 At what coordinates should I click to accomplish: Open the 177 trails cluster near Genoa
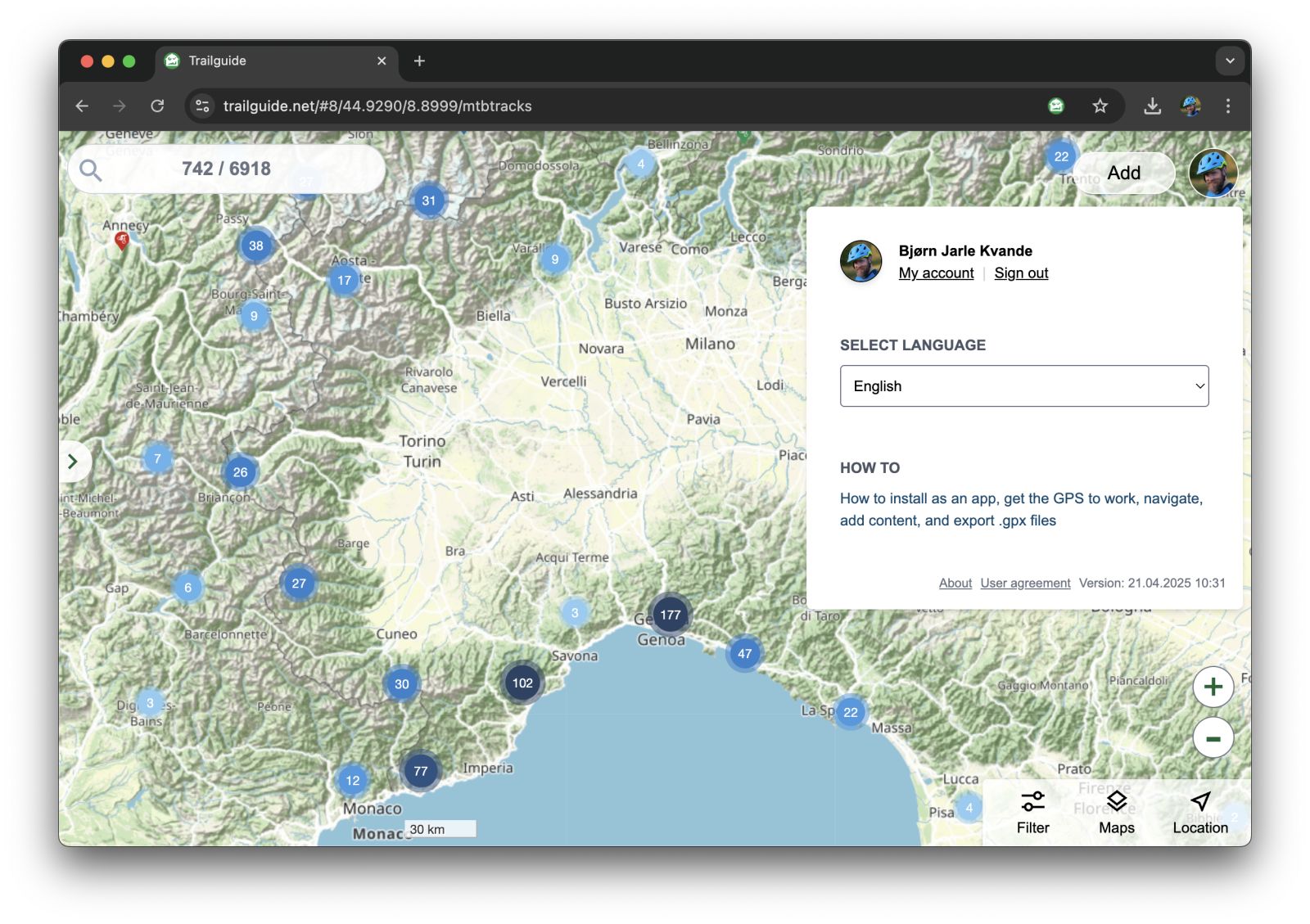click(x=671, y=615)
